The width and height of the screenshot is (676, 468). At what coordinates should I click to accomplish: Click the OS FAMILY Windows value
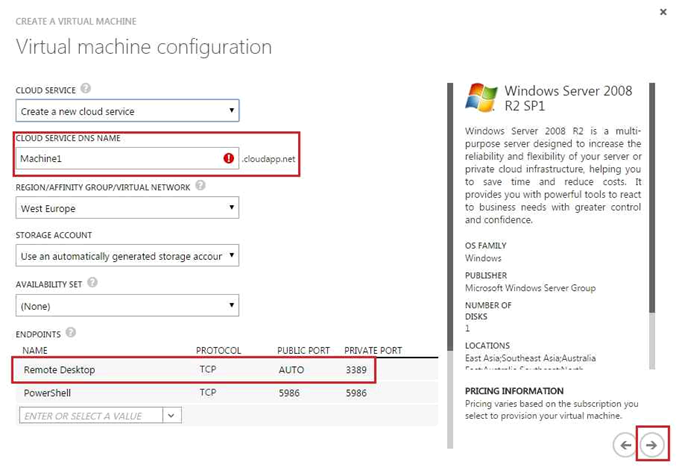click(483, 258)
